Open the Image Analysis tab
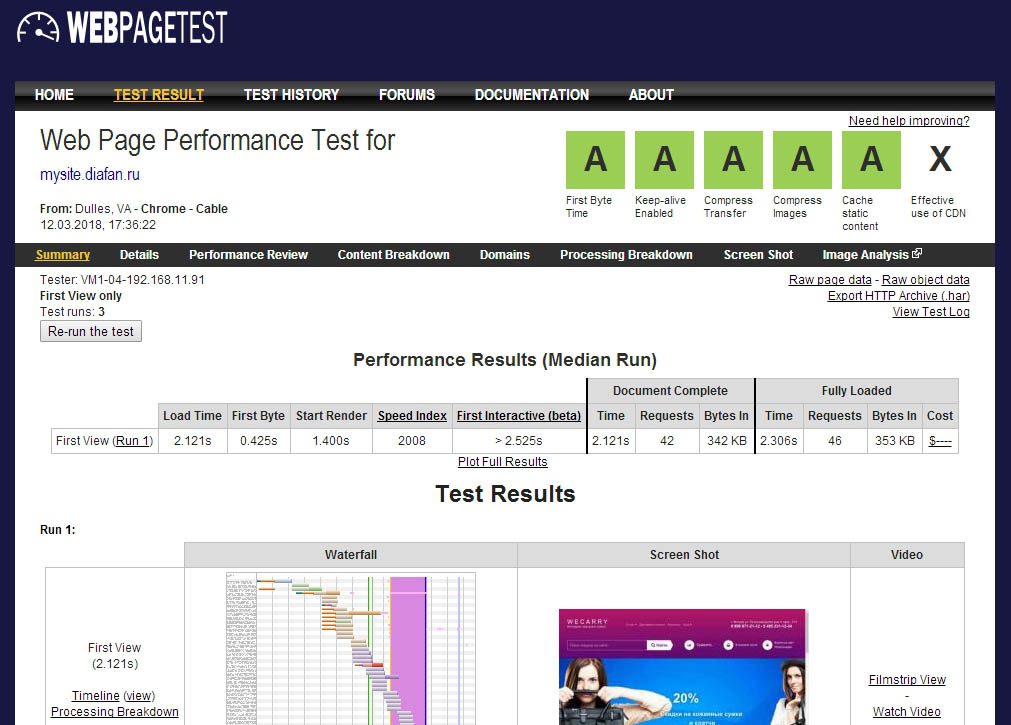This screenshot has height=725, width=1011. pyautogui.click(x=865, y=255)
